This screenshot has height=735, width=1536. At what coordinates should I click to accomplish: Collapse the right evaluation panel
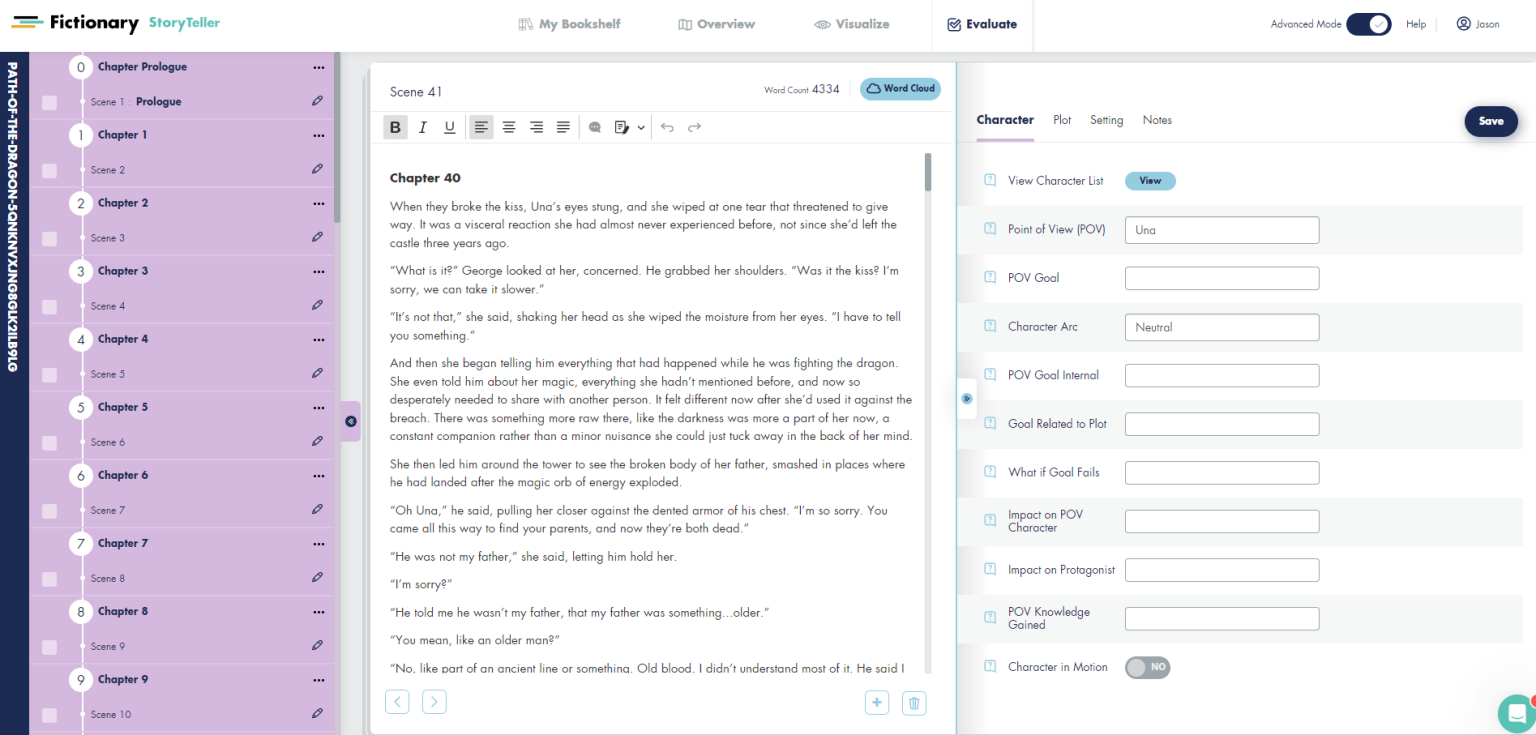pos(966,398)
